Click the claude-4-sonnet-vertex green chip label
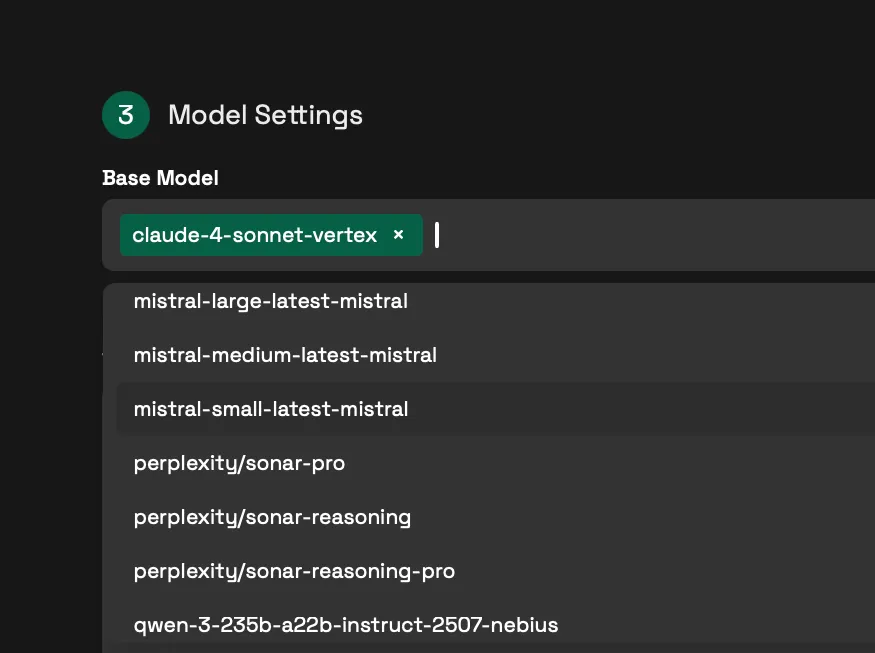Screen dimensions: 875x653 click(254, 235)
